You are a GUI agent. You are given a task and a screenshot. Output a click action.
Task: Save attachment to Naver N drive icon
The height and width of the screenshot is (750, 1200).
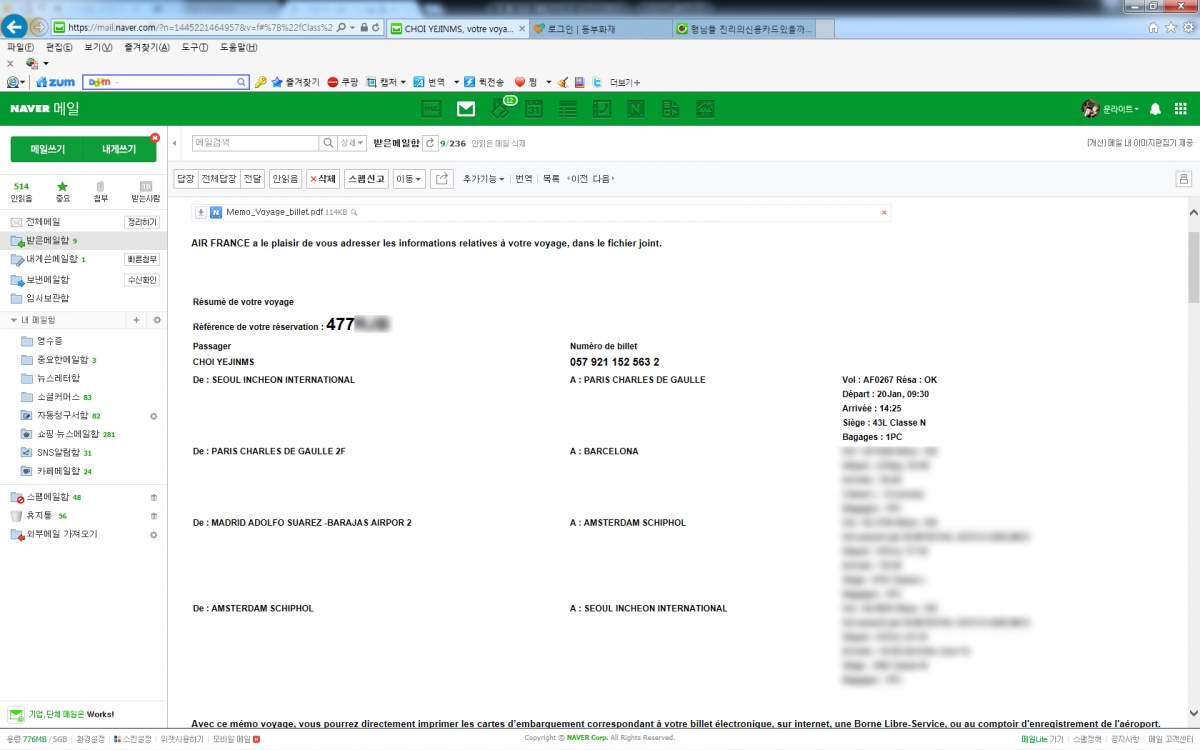coord(216,212)
